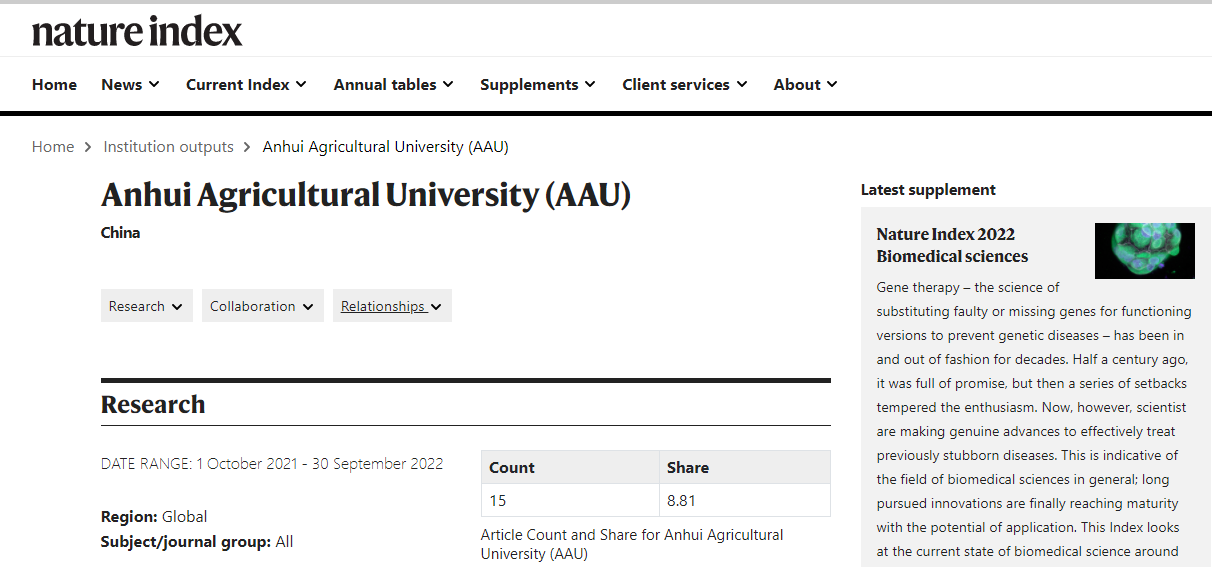Viewport: 1212px width, 567px height.
Task: Click the Share column header
Action: [688, 467]
